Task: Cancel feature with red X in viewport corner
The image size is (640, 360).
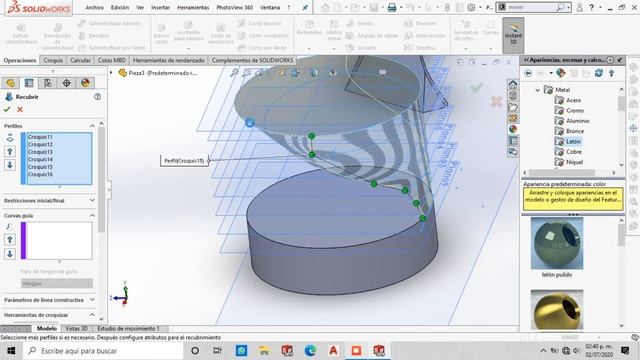Action: pos(496,102)
